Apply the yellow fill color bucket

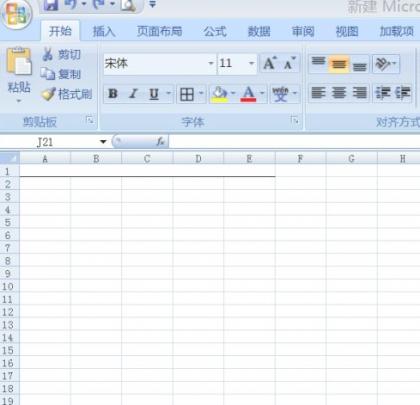[x=219, y=94]
